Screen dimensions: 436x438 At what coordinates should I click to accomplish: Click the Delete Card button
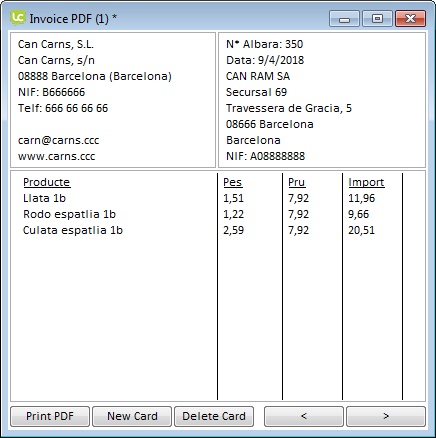214,416
